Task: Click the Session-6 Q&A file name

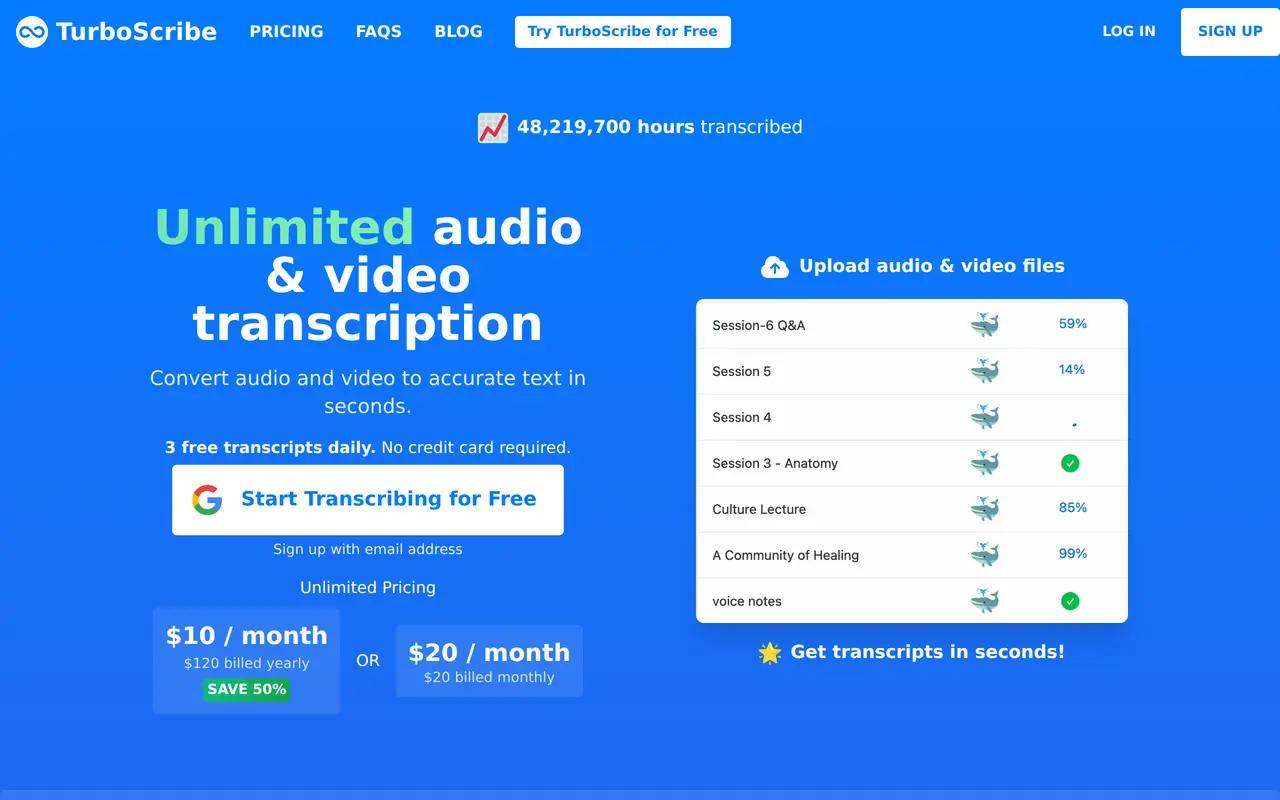Action: (758, 325)
